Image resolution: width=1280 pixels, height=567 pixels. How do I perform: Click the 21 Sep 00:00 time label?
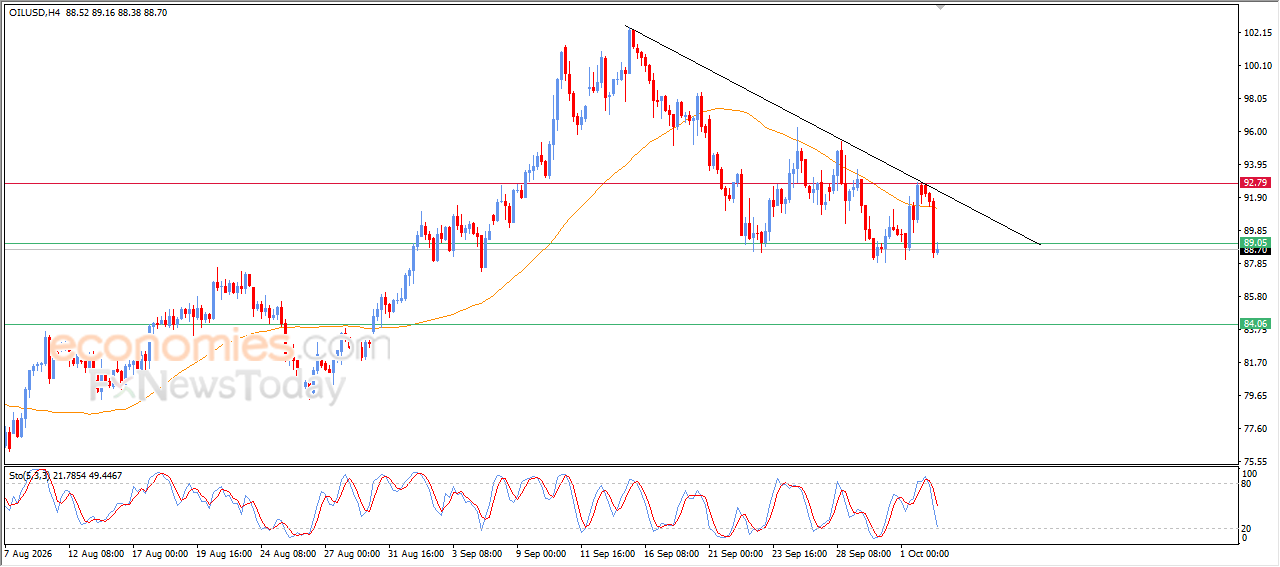pos(735,553)
